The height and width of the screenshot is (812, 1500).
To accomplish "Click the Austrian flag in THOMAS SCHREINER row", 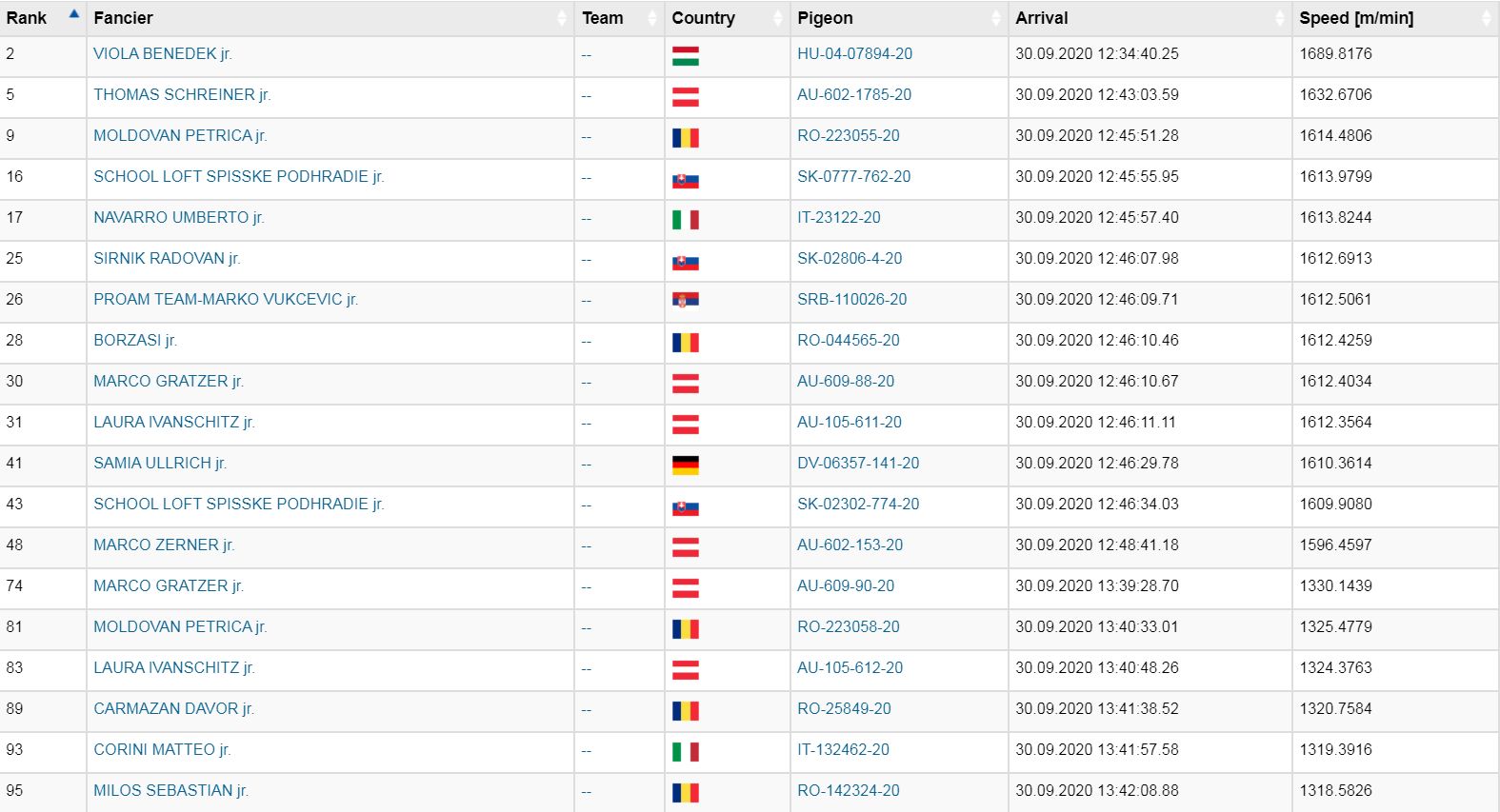I will pyautogui.click(x=685, y=97).
